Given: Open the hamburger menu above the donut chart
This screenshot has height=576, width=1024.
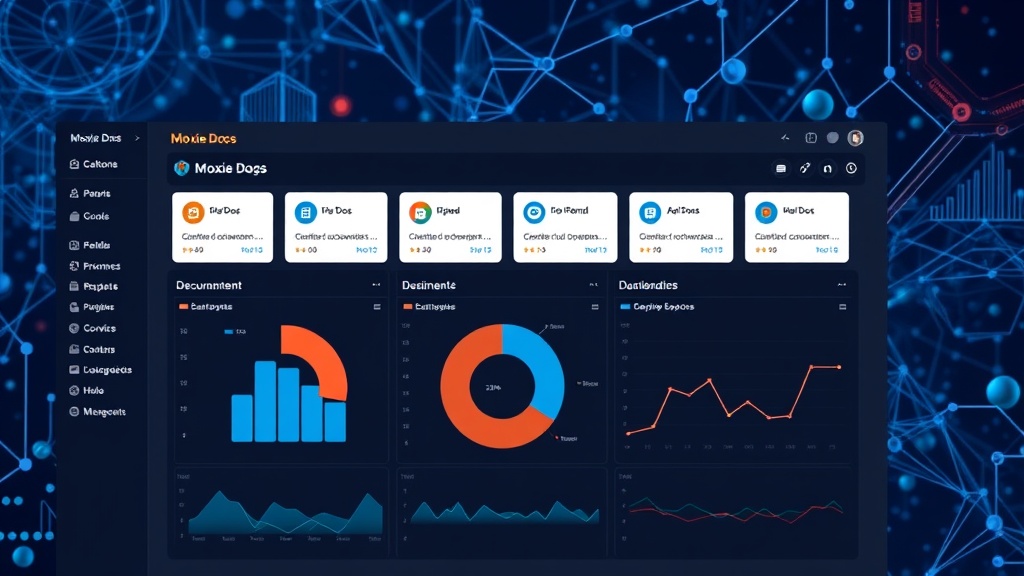Looking at the screenshot, I should click(595, 307).
